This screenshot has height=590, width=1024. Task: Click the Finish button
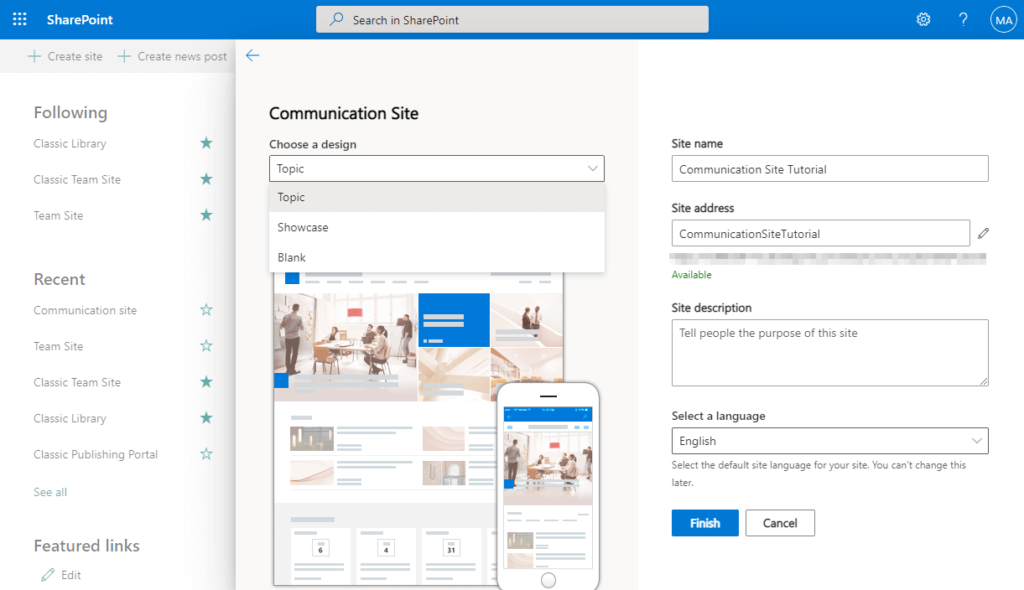[x=705, y=523]
